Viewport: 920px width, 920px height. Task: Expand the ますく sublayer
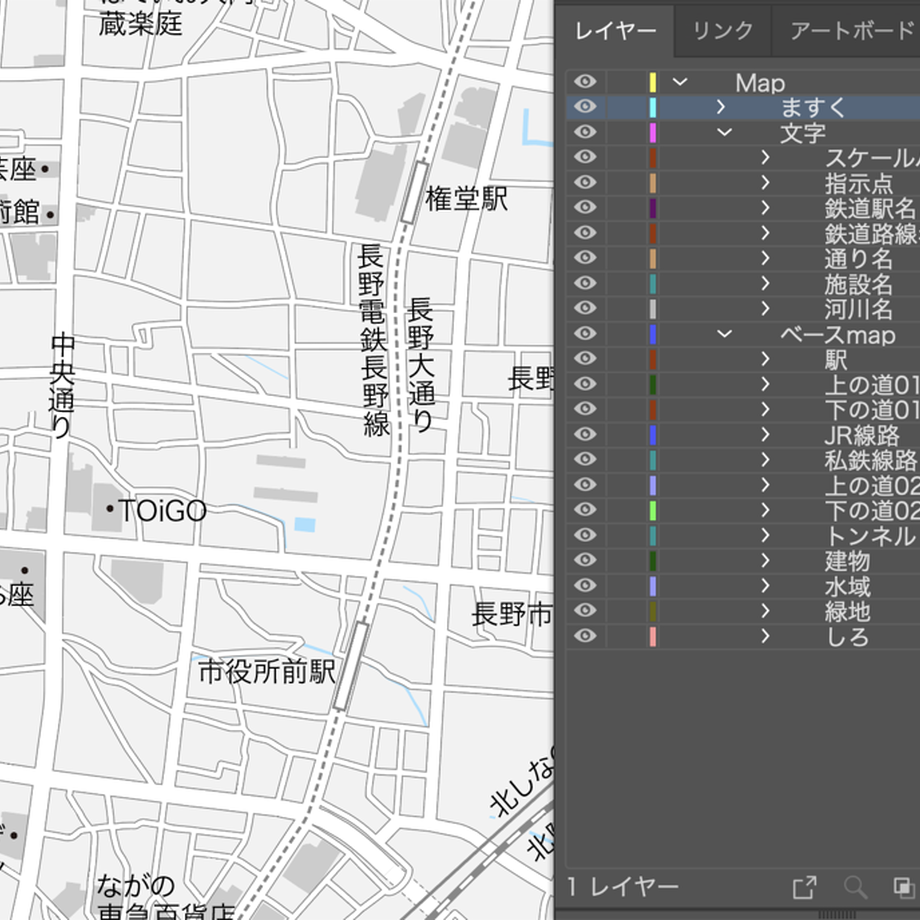point(721,107)
